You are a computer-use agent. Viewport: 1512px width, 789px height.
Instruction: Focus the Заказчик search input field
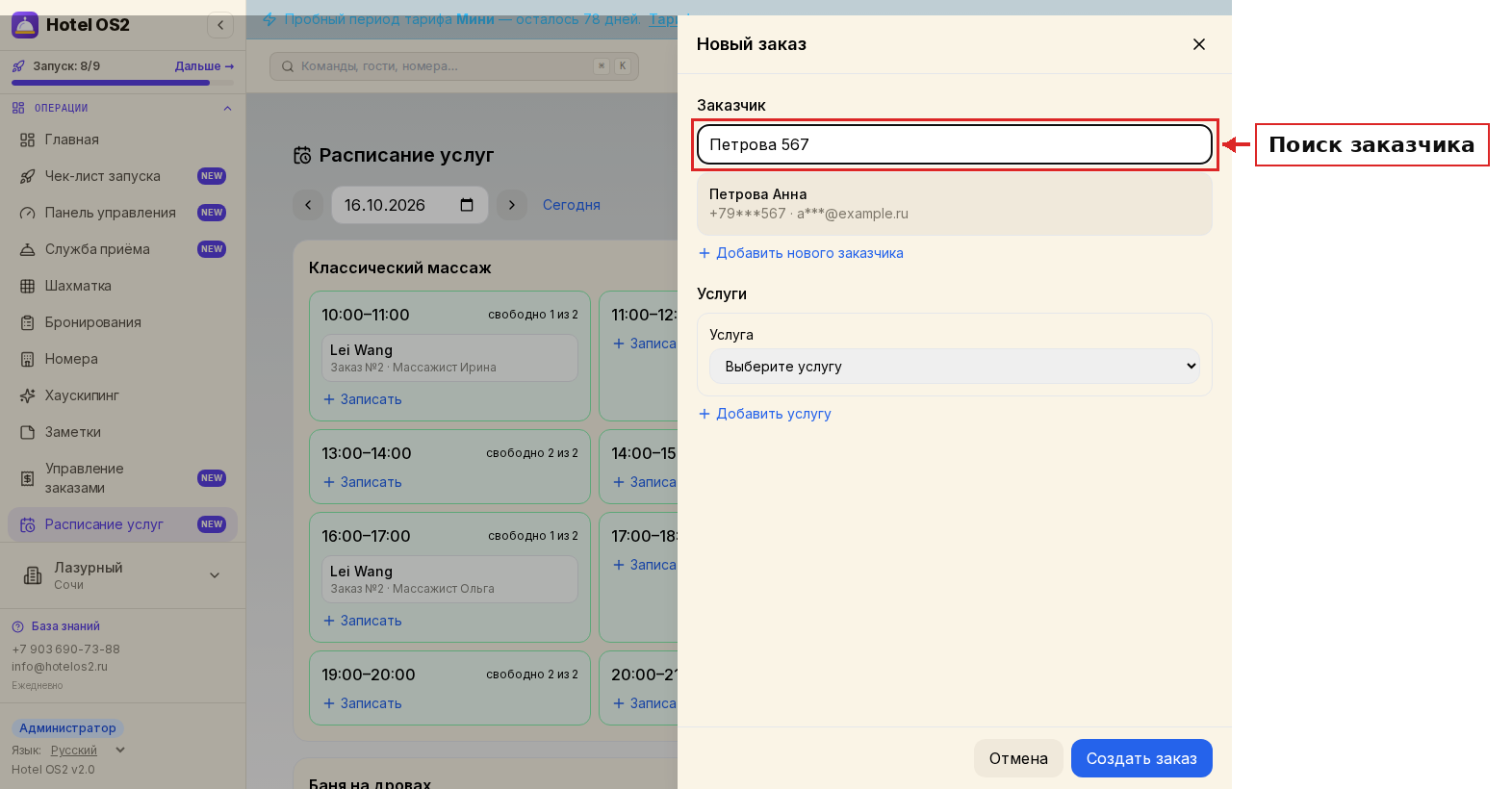tap(955, 144)
